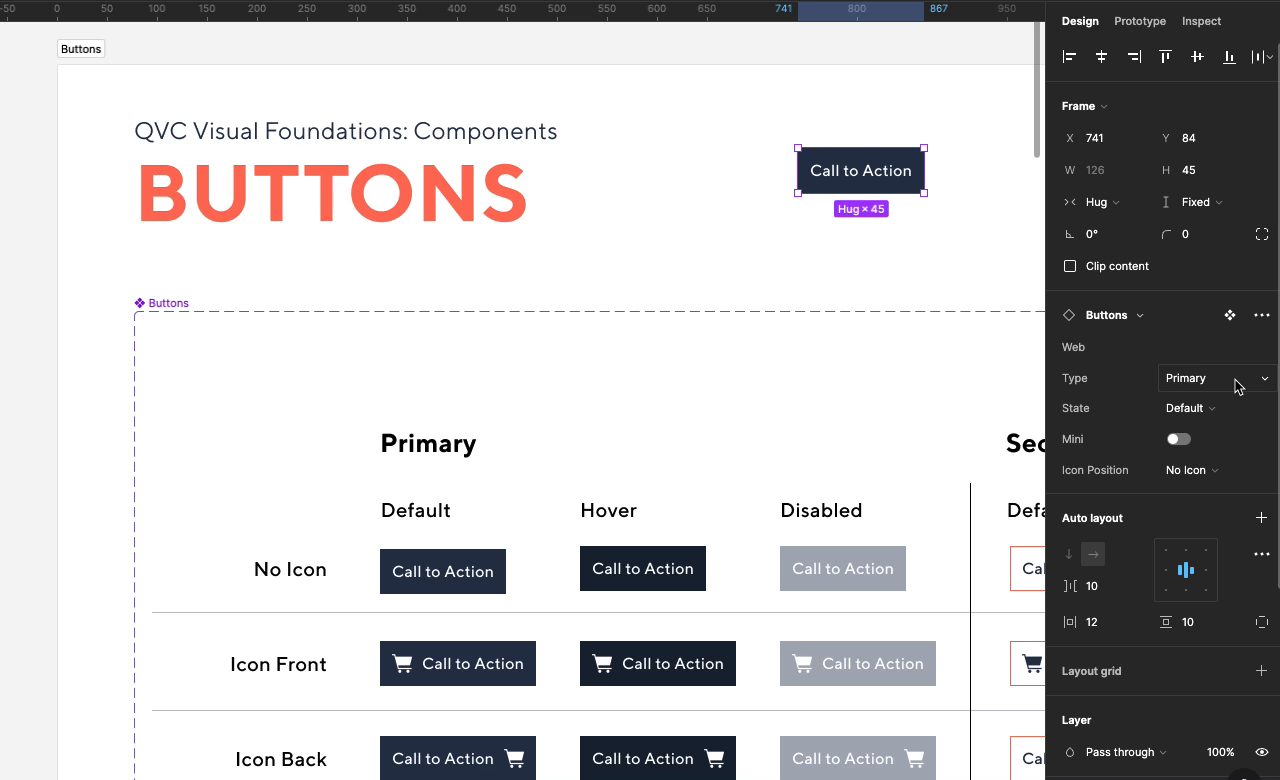Align selection to the left
Image resolution: width=1280 pixels, height=780 pixels.
1070,57
